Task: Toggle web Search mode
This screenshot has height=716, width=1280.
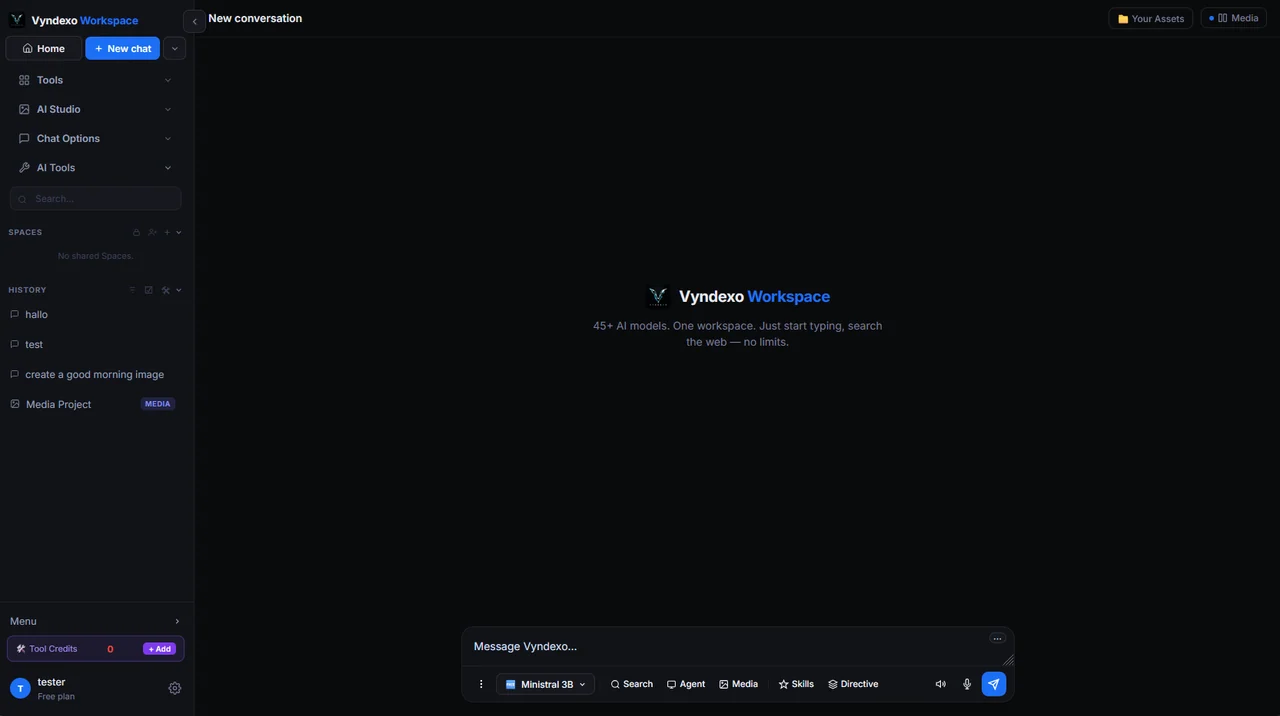Action: (x=631, y=684)
